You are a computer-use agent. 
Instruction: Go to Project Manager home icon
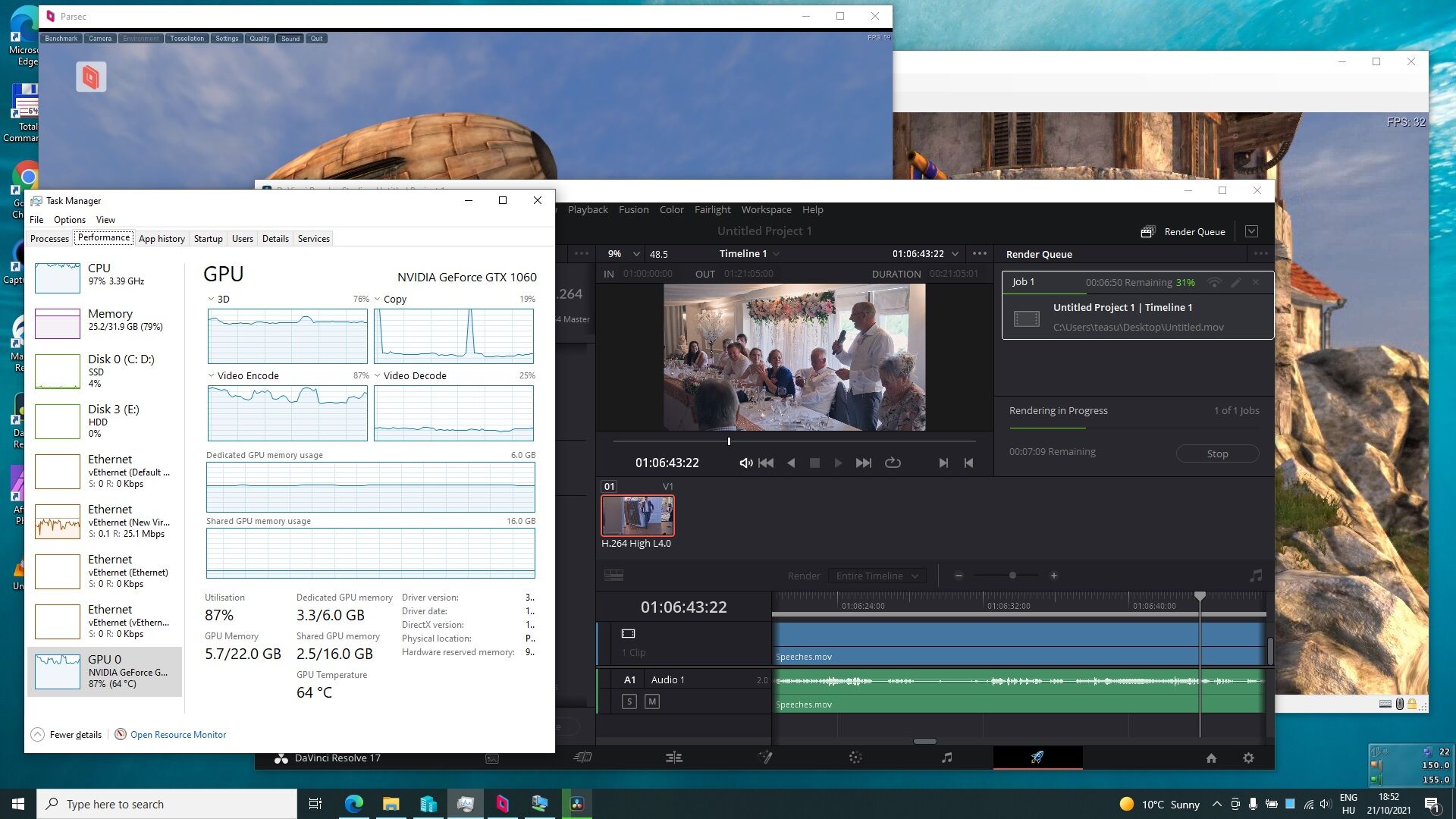(1211, 758)
